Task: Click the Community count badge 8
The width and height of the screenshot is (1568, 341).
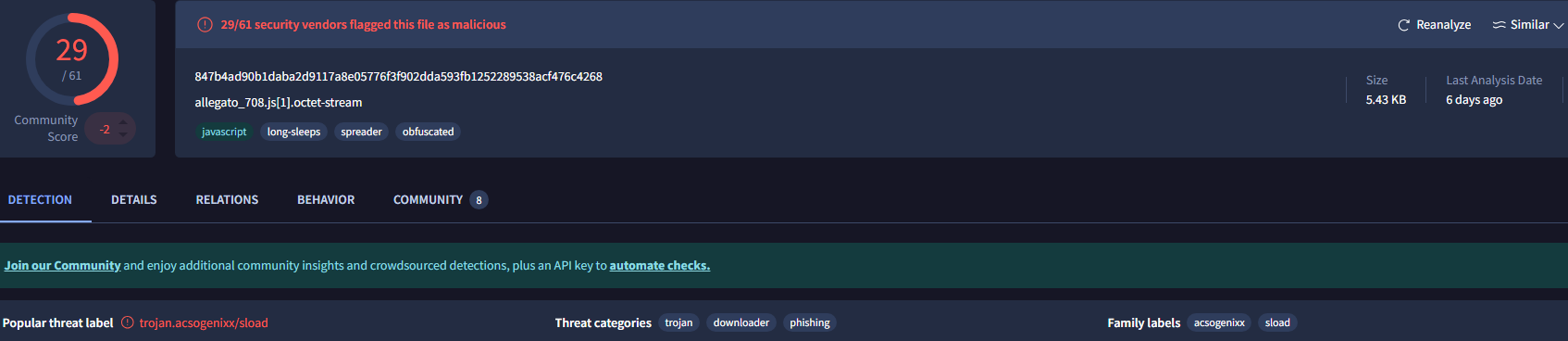Action: 479,200
